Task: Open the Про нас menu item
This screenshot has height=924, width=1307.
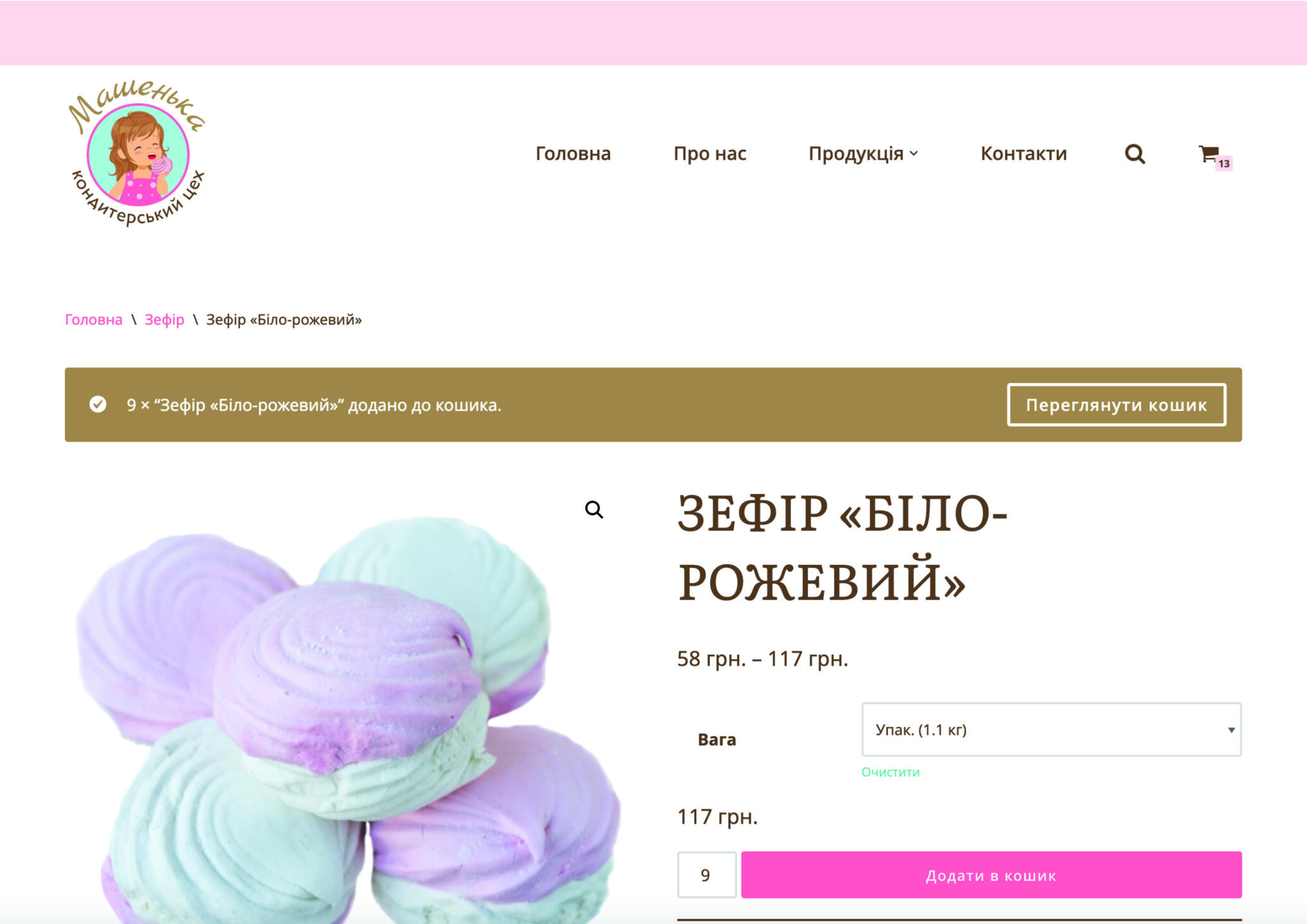Action: pyautogui.click(x=710, y=154)
